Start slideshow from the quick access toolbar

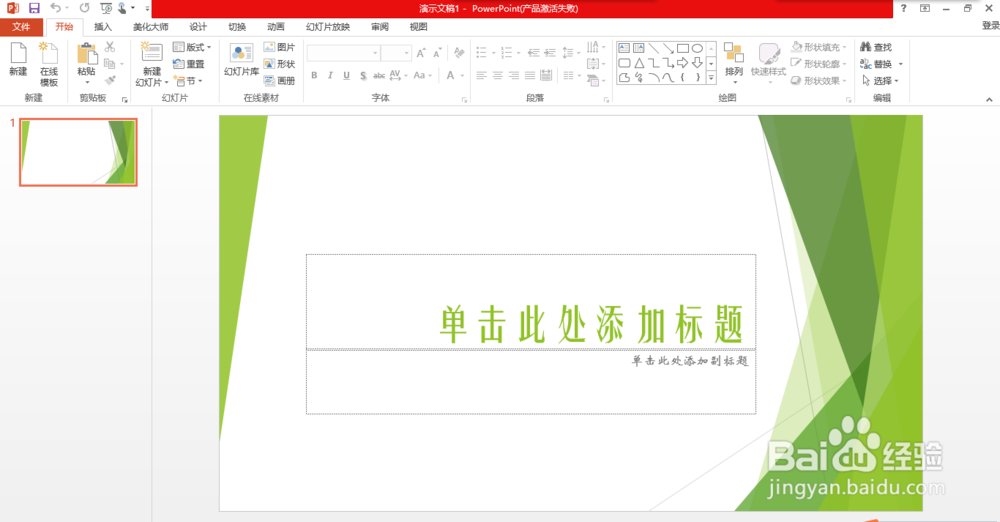tap(106, 8)
